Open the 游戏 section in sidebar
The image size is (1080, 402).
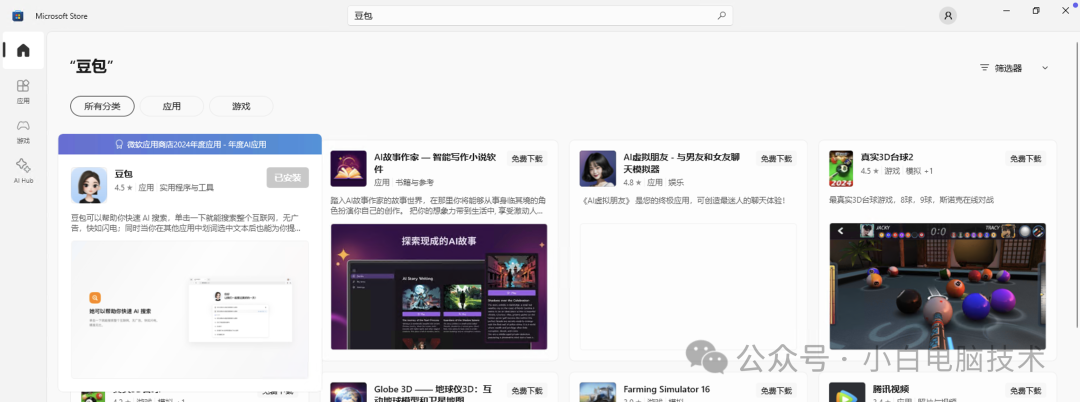pyautogui.click(x=23, y=131)
